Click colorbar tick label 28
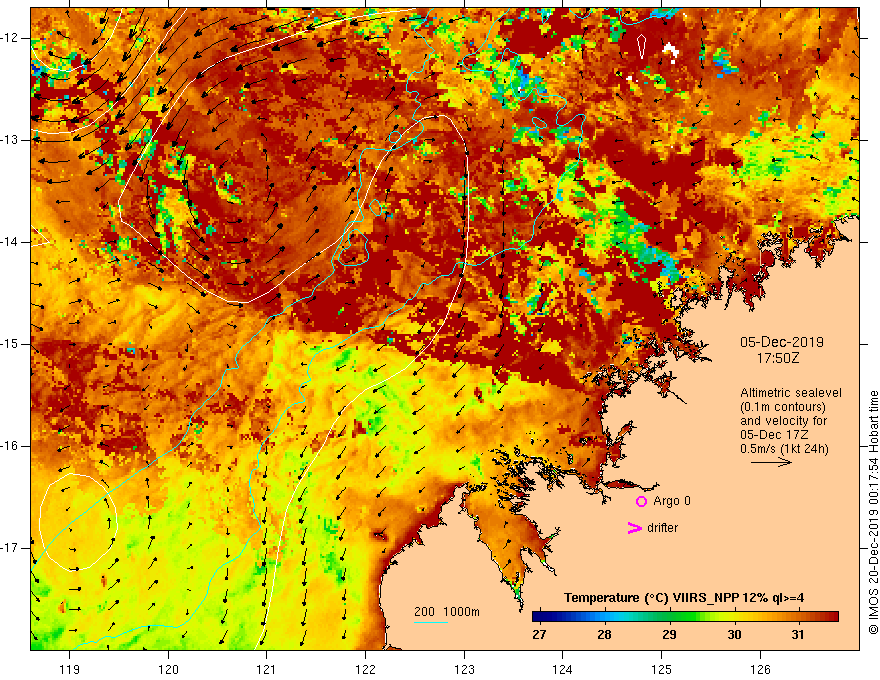 604,635
